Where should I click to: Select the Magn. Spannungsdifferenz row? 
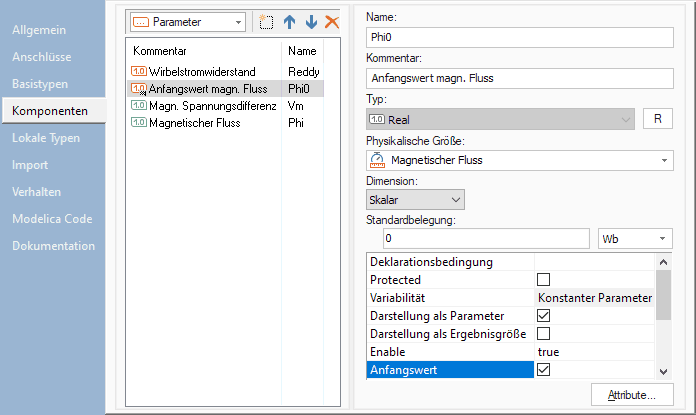click(x=205, y=105)
